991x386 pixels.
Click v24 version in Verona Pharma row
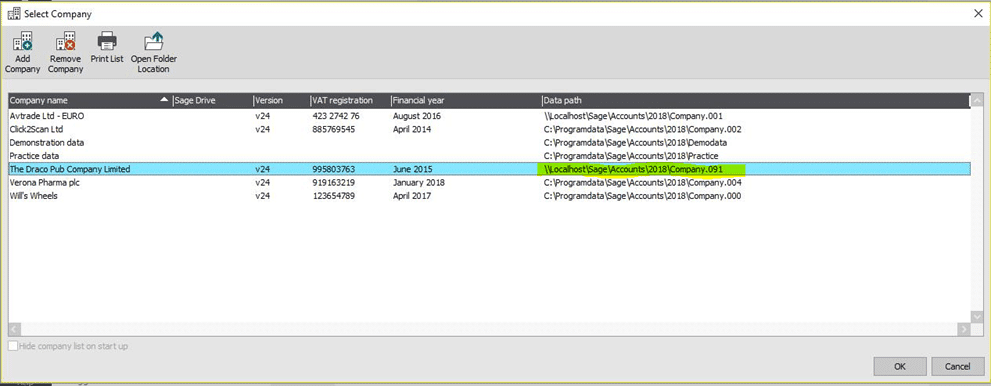262,183
